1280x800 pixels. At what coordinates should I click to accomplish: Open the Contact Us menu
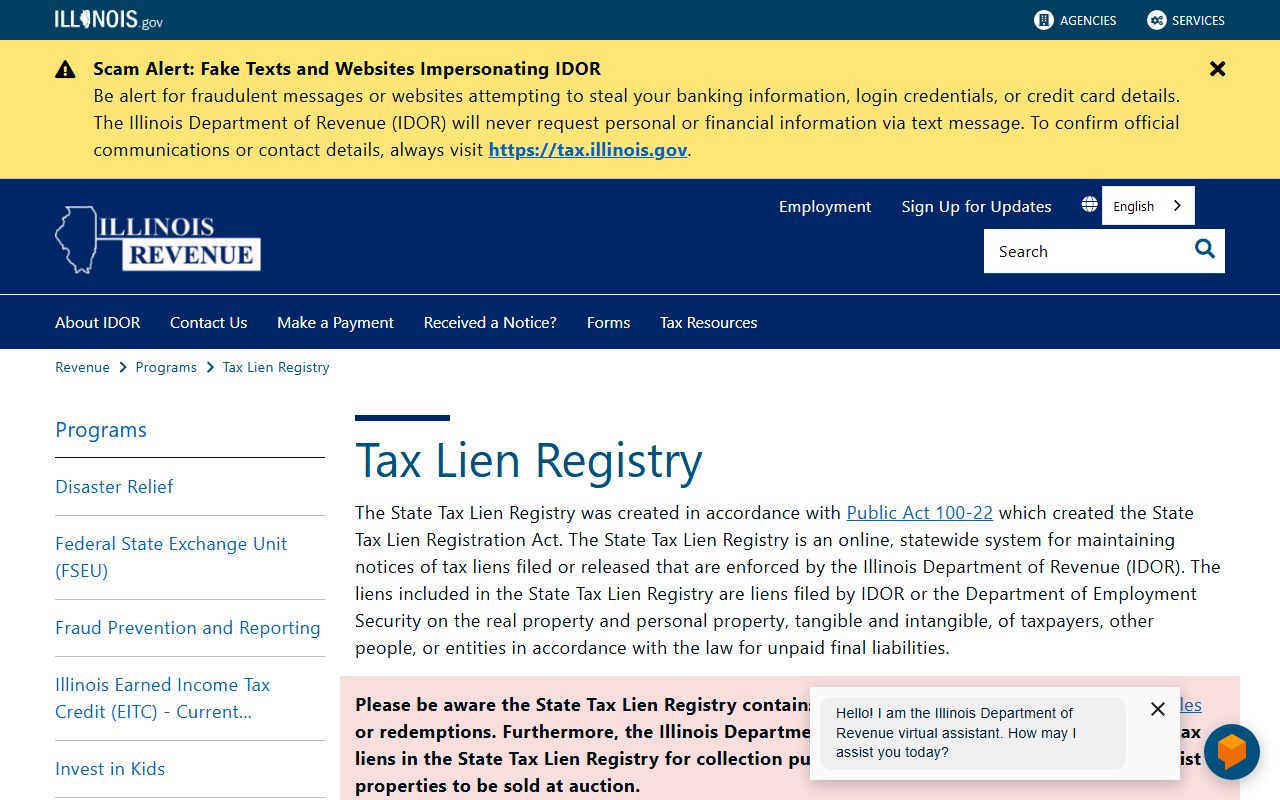[208, 322]
